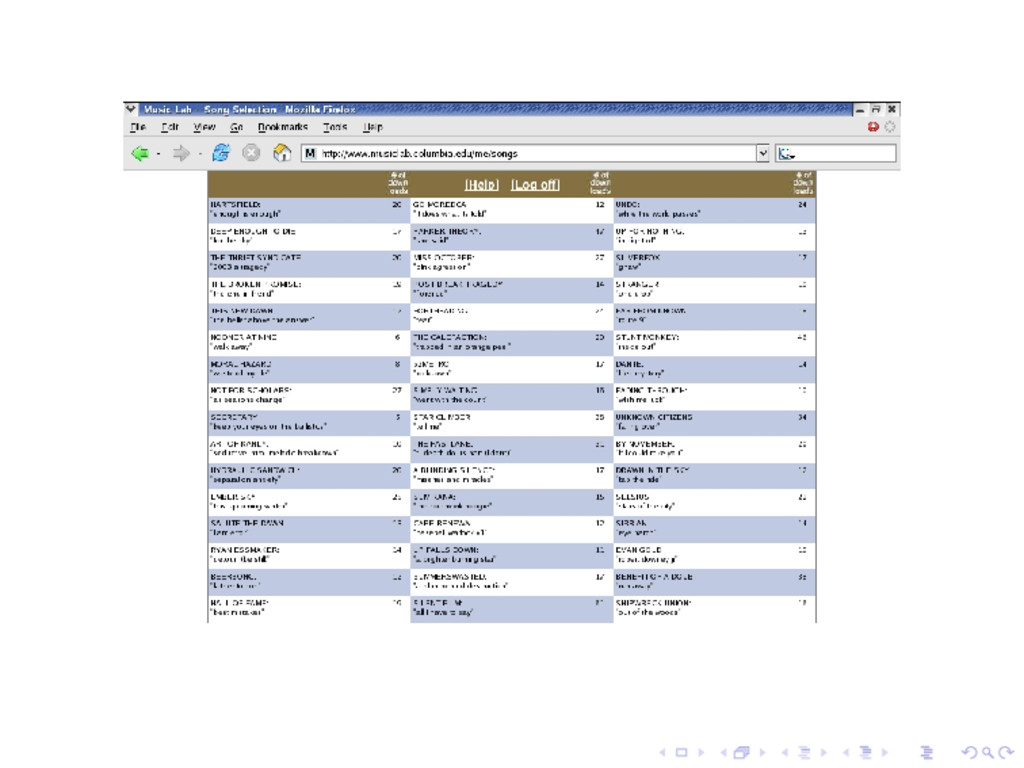Open the Help menu in menu bar
Image resolution: width=1024 pixels, height=768 pixels.
pyautogui.click(x=373, y=127)
